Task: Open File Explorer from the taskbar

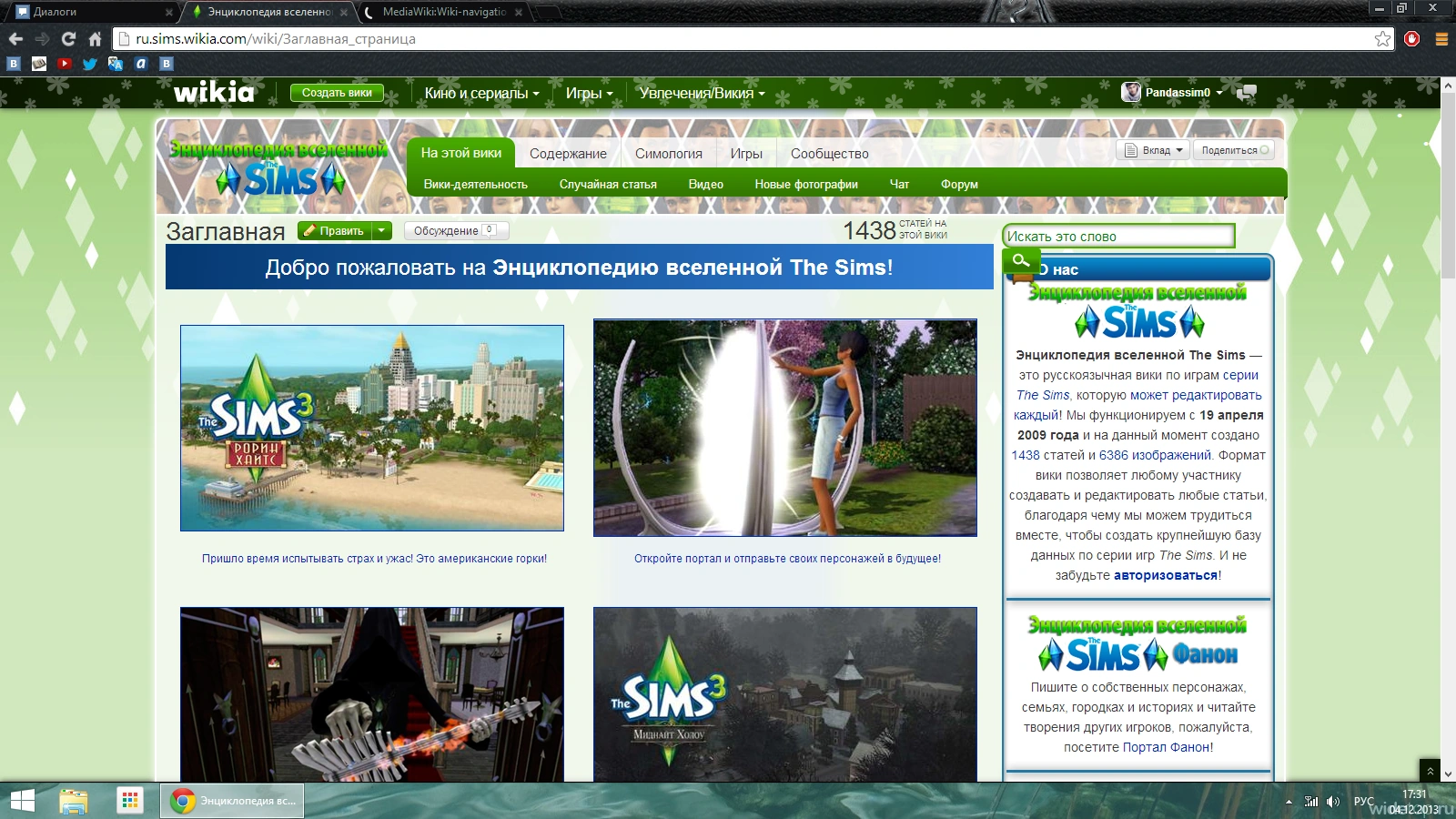Action: [x=73, y=801]
